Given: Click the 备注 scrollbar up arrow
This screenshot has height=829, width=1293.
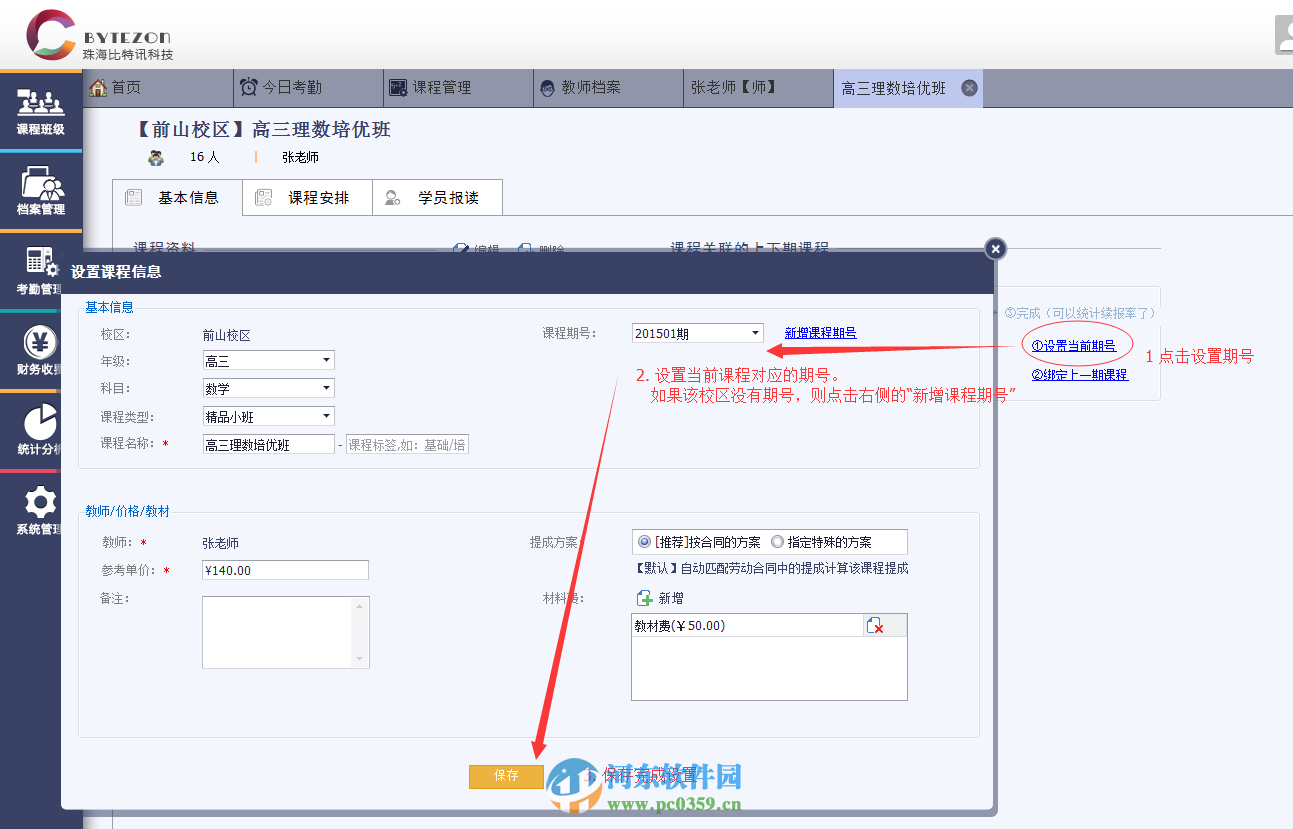Looking at the screenshot, I should [x=360, y=605].
